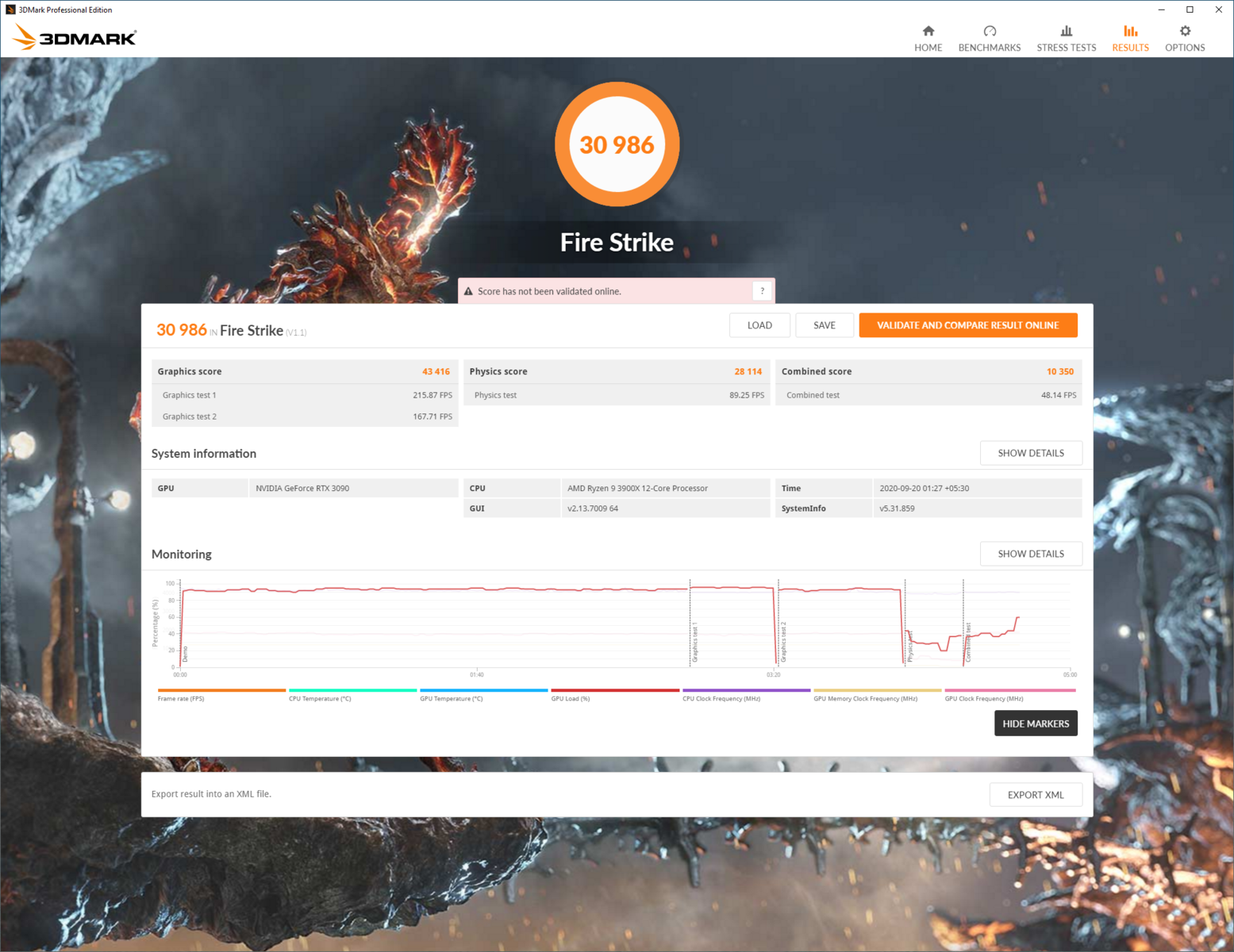
Task: Close the 3DMark window
Action: pos(1219,10)
